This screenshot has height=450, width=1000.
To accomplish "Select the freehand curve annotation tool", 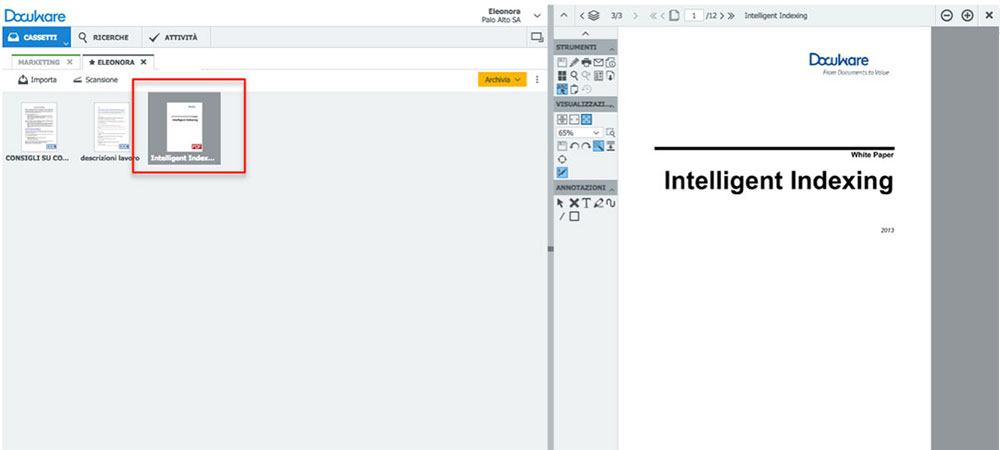I will (x=610, y=203).
